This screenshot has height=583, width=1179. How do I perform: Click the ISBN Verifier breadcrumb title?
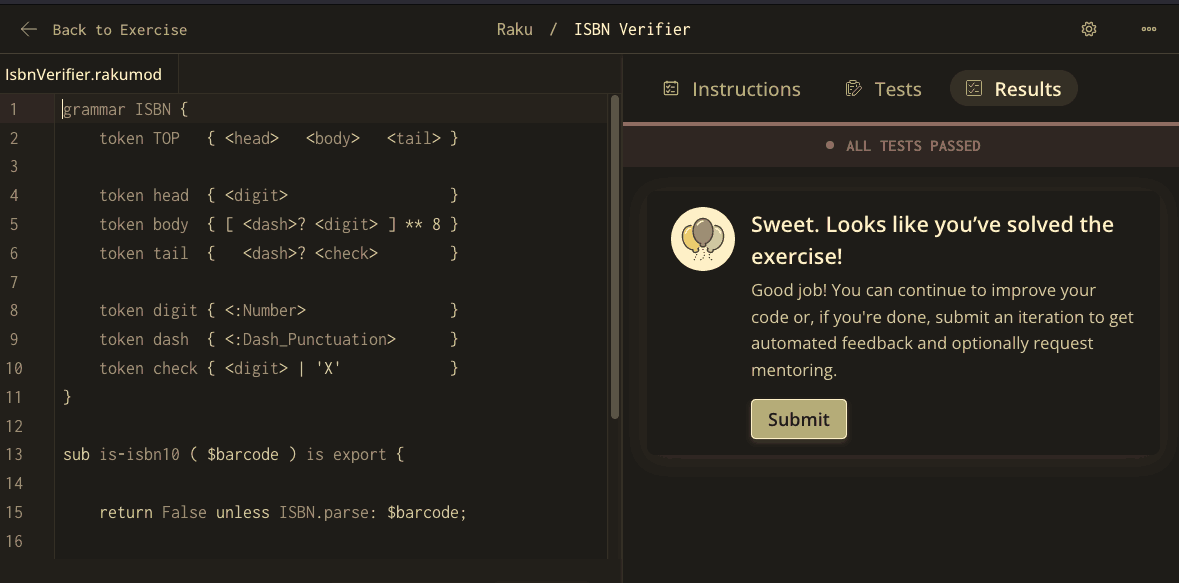pyautogui.click(x=632, y=29)
